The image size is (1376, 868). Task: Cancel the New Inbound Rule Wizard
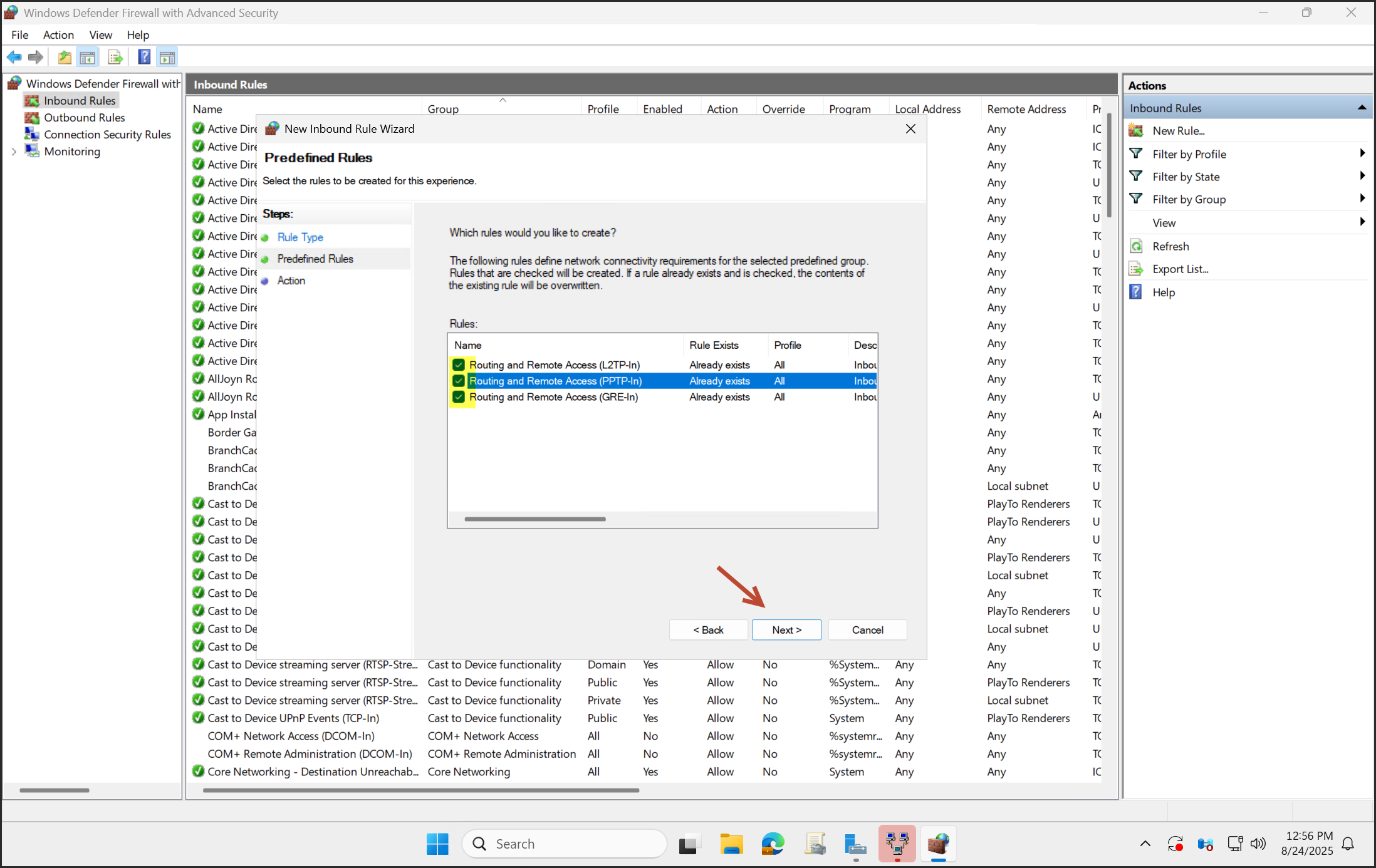867,629
